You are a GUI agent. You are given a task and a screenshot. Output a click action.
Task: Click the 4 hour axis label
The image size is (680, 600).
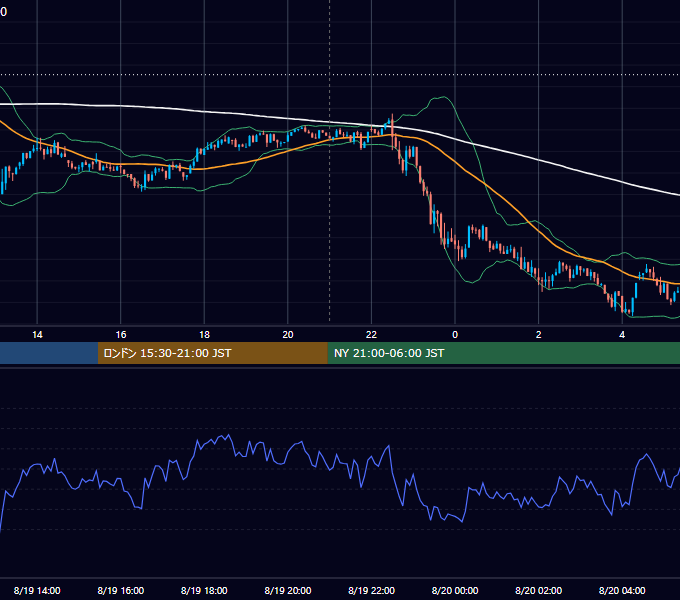click(622, 335)
